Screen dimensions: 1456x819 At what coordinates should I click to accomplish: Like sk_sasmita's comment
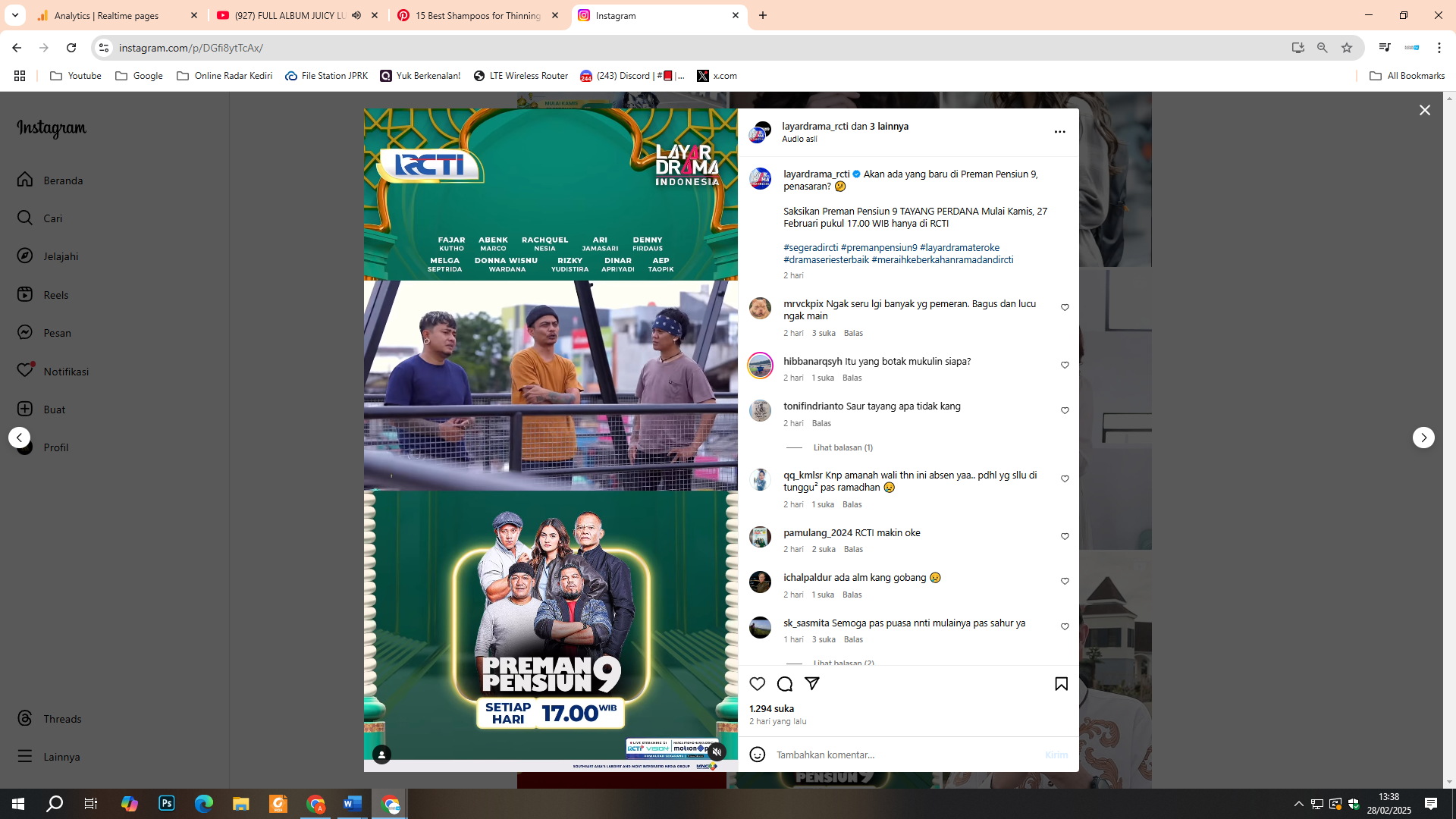coord(1065,627)
